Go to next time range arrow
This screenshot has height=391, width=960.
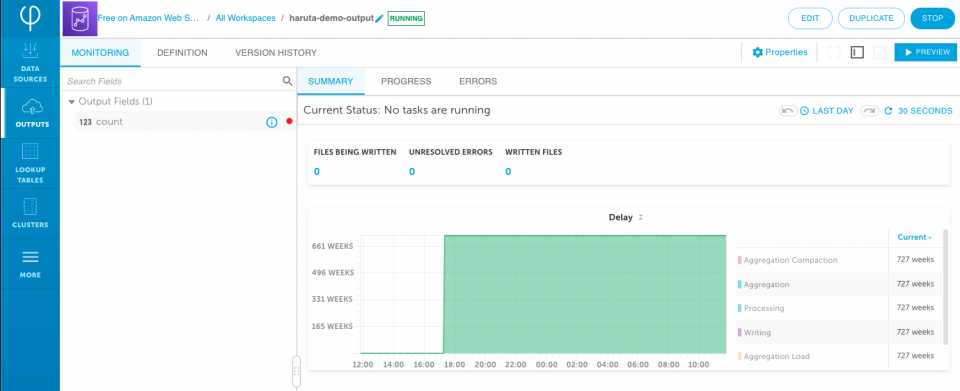[869, 111]
